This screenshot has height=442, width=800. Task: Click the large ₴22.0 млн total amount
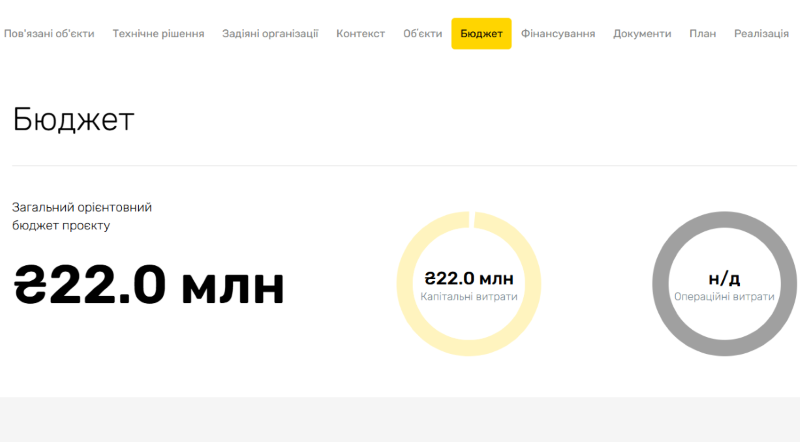click(x=148, y=285)
